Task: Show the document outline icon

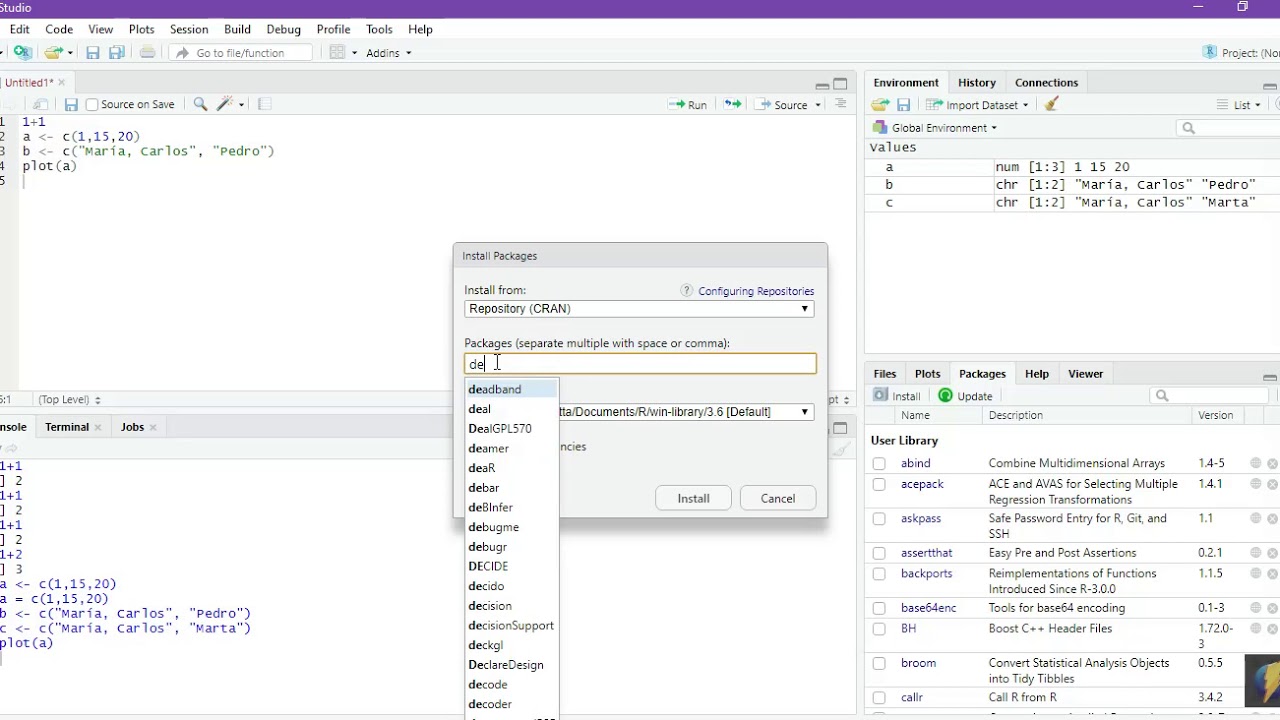Action: 841,104
